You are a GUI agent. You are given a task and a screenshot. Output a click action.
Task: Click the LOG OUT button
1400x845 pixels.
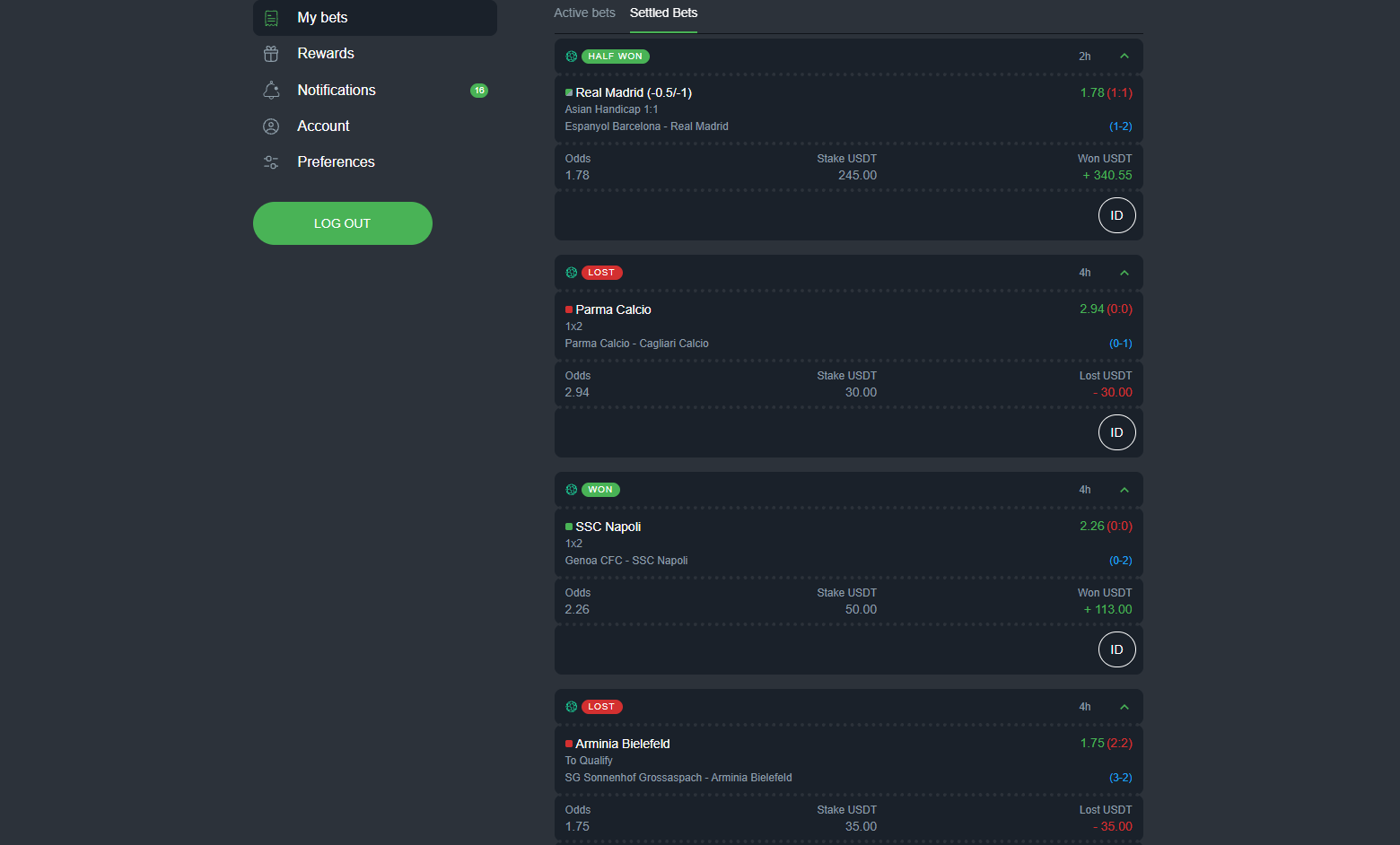(343, 223)
